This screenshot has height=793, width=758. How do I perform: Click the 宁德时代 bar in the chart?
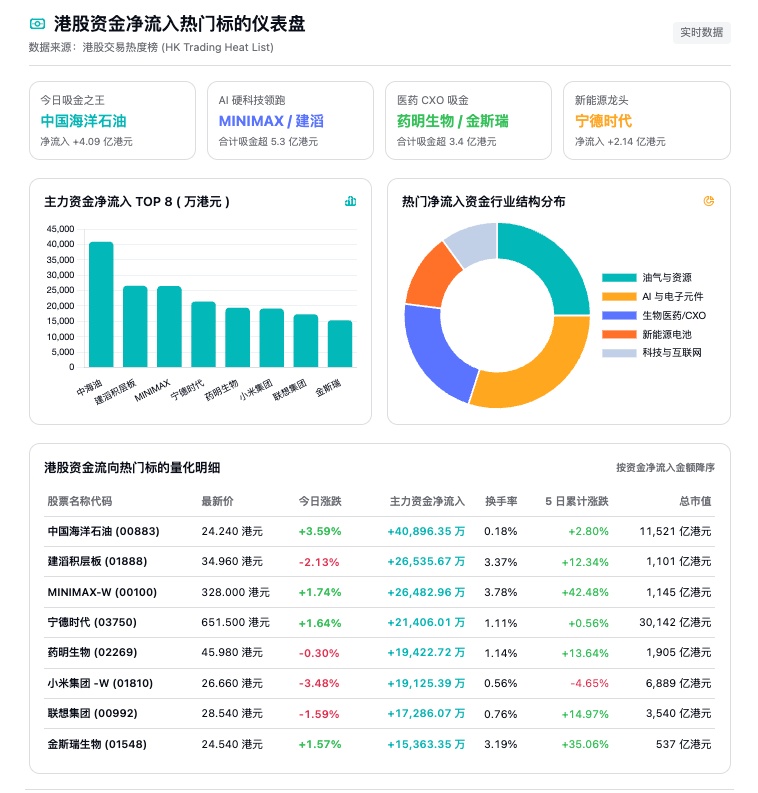coord(203,334)
